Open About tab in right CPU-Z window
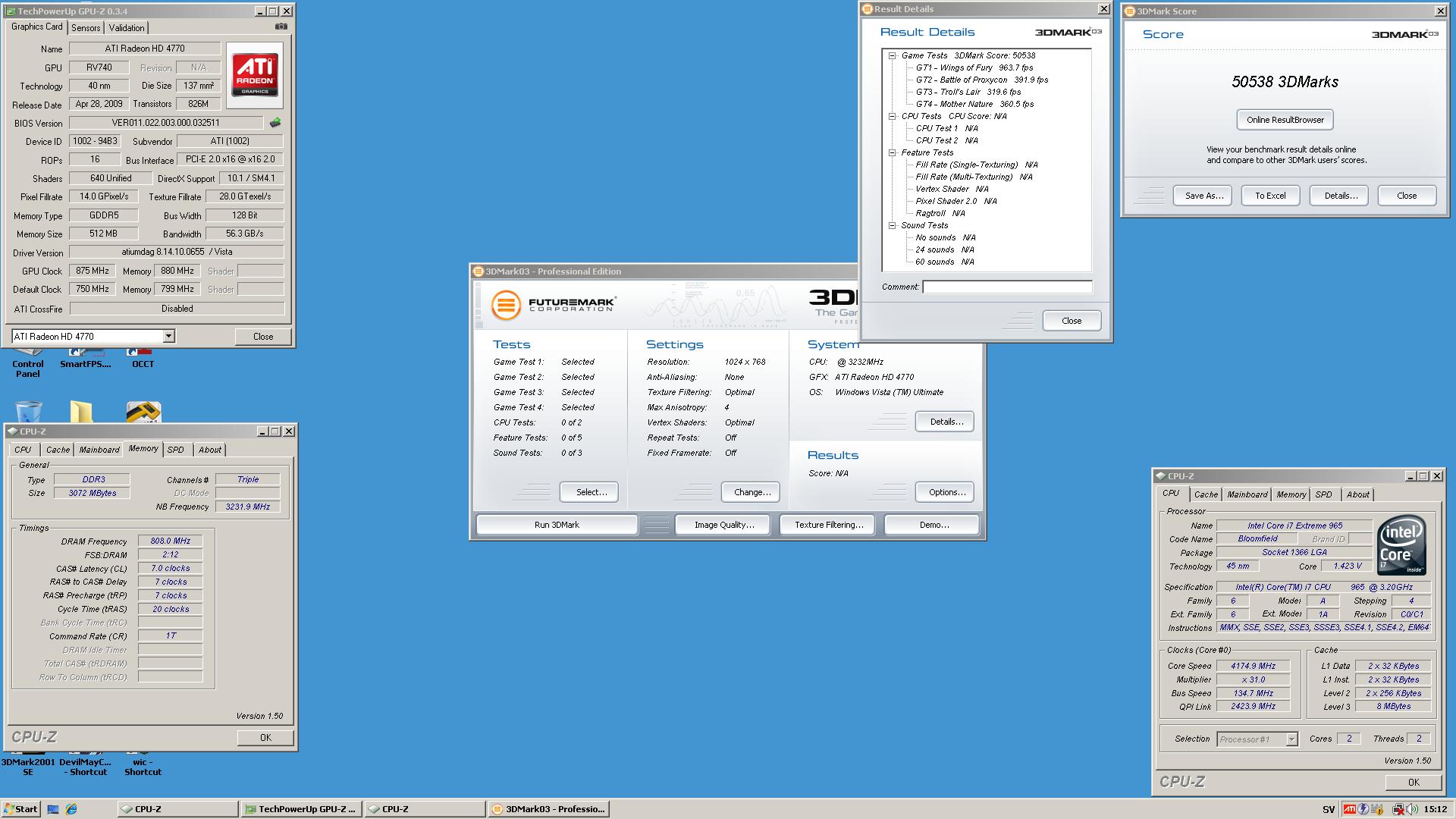Image resolution: width=1456 pixels, height=819 pixels. coord(1357,494)
